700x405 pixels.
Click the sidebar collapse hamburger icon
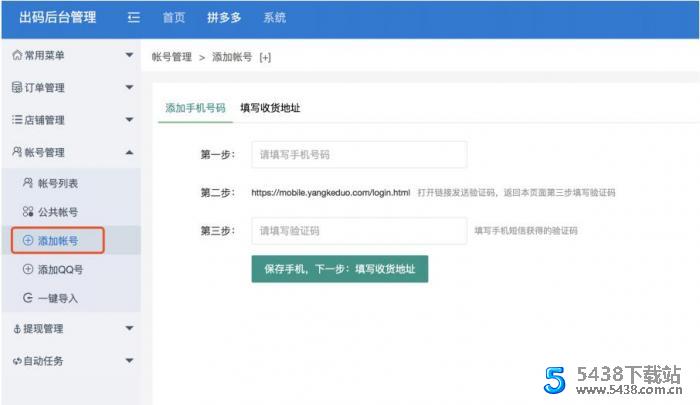(134, 18)
